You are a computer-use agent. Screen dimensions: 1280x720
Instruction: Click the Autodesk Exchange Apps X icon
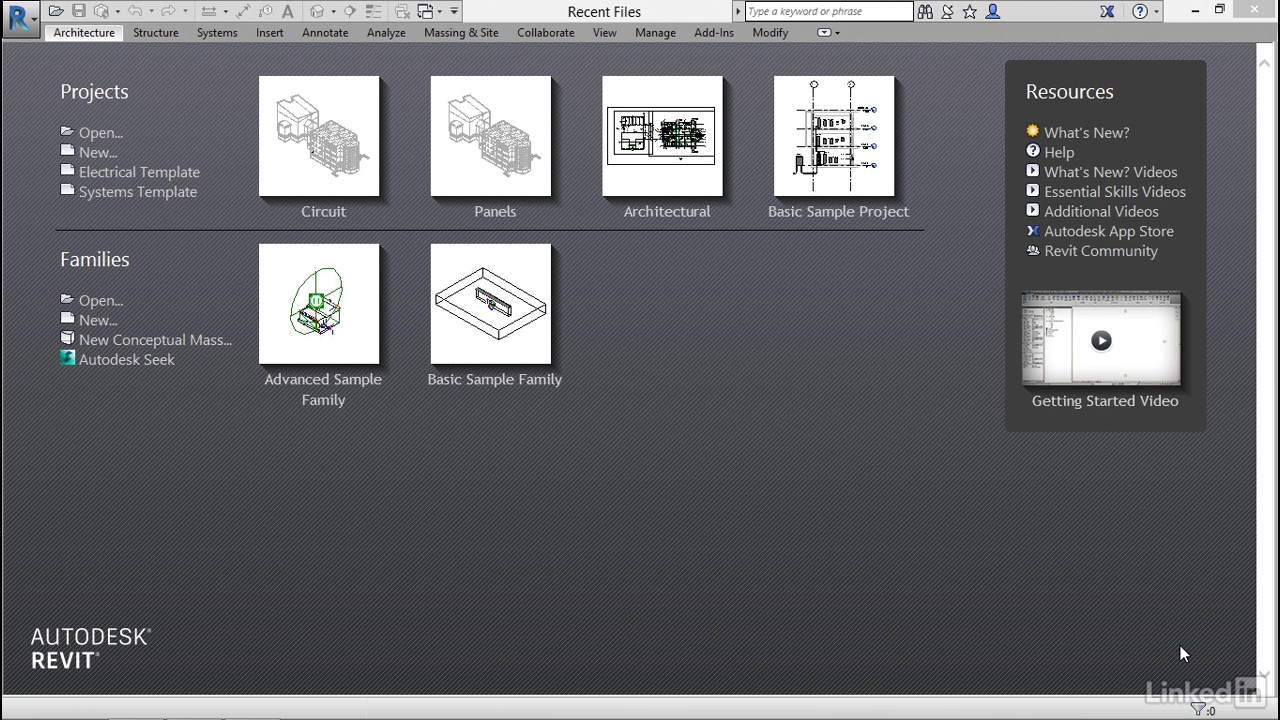(x=1107, y=12)
